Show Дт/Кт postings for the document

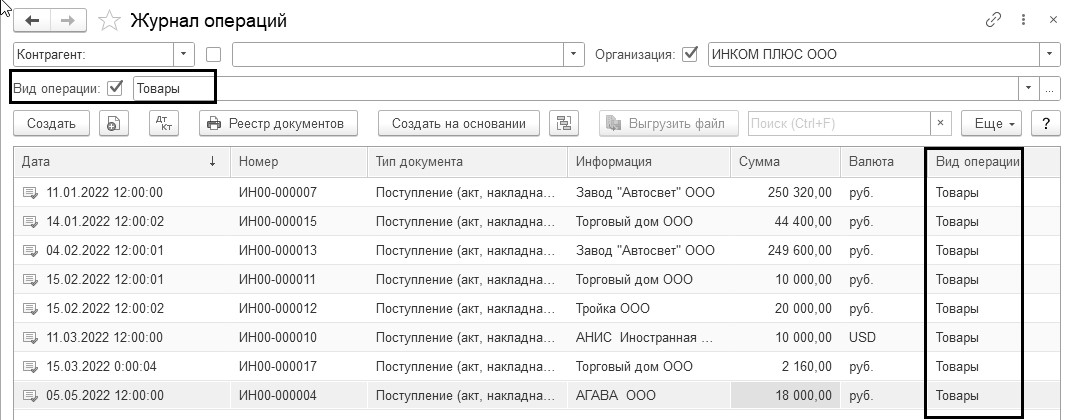163,123
